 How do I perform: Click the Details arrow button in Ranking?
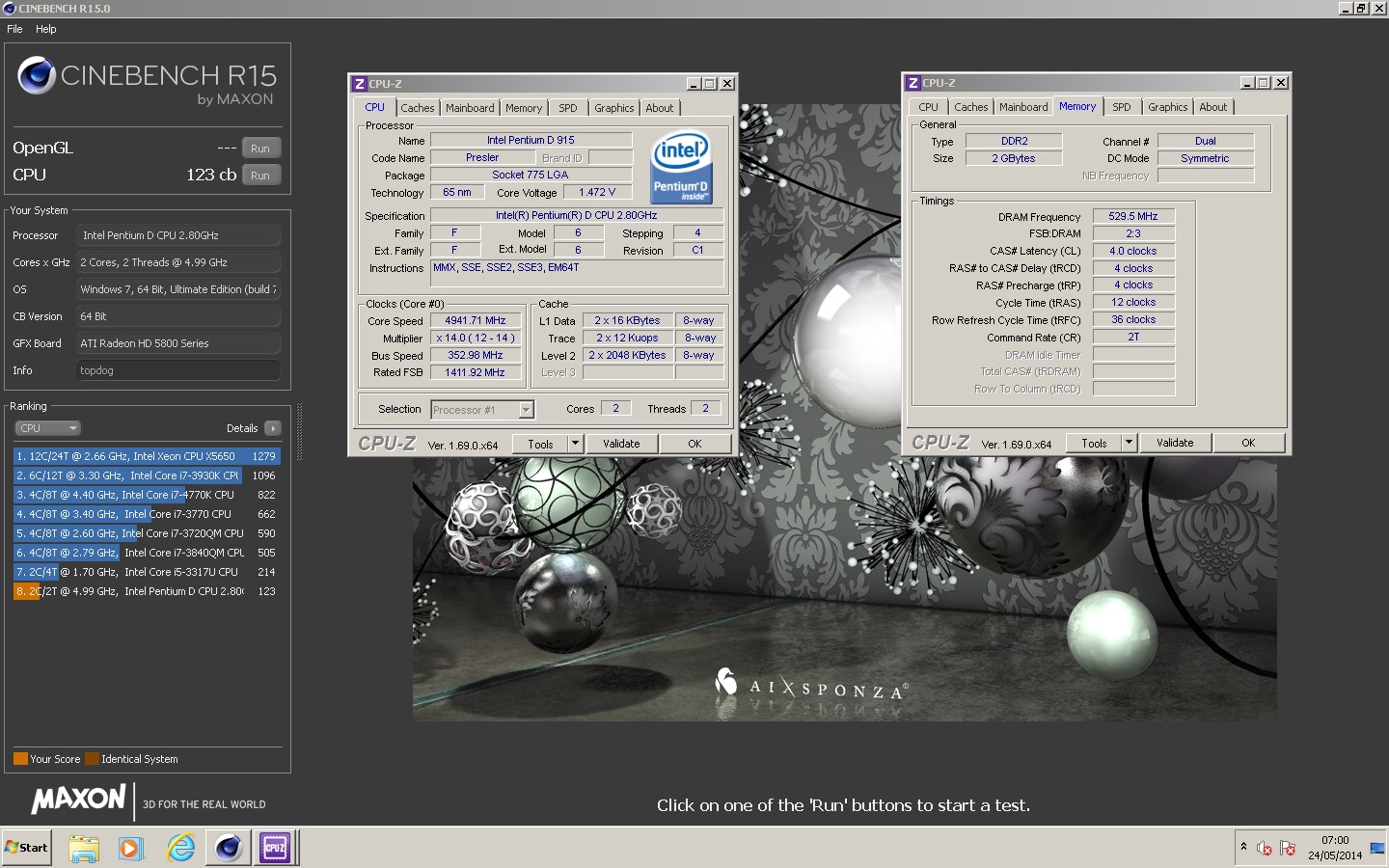tap(273, 428)
